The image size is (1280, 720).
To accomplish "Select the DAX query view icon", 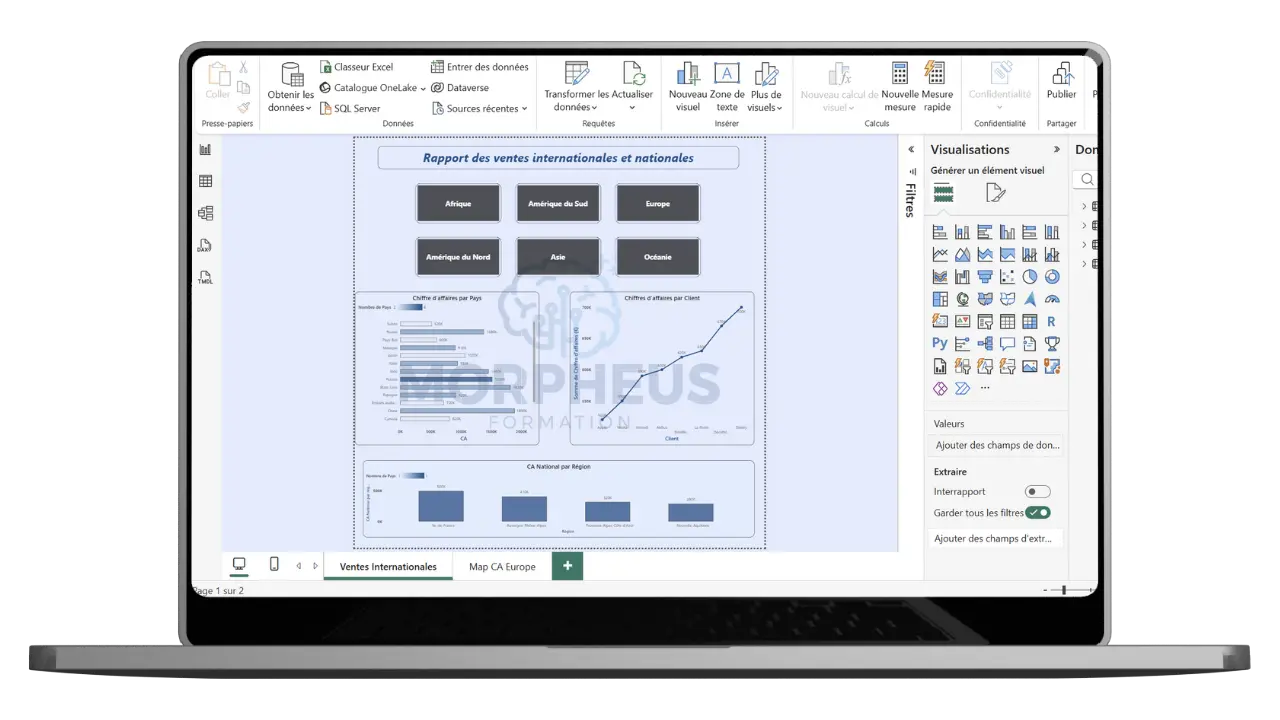I will (x=205, y=246).
